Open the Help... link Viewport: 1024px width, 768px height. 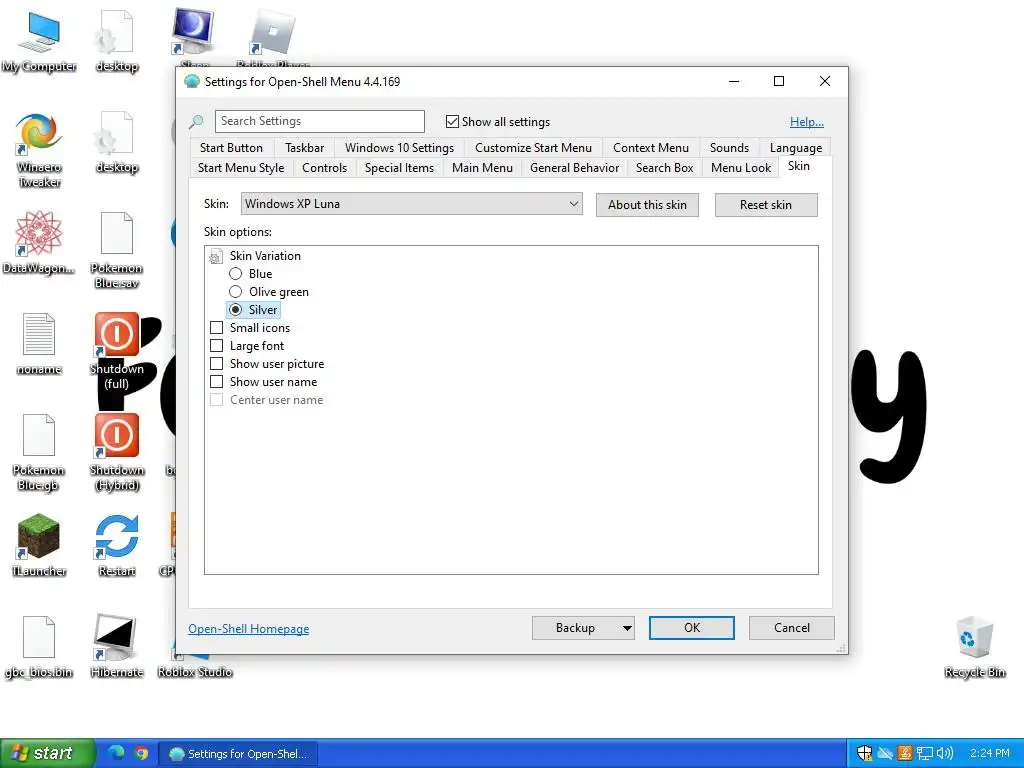(807, 121)
